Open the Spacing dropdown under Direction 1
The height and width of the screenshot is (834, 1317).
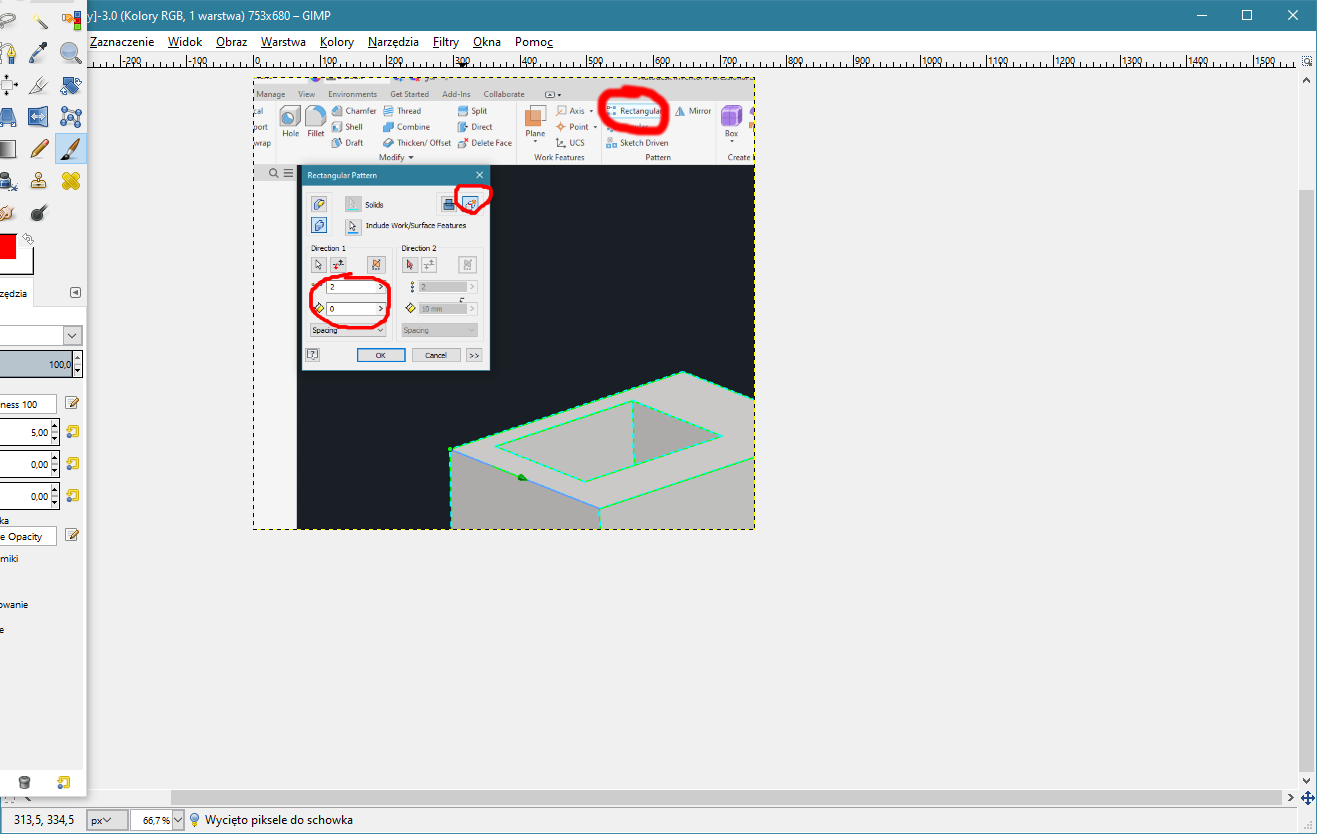348,330
